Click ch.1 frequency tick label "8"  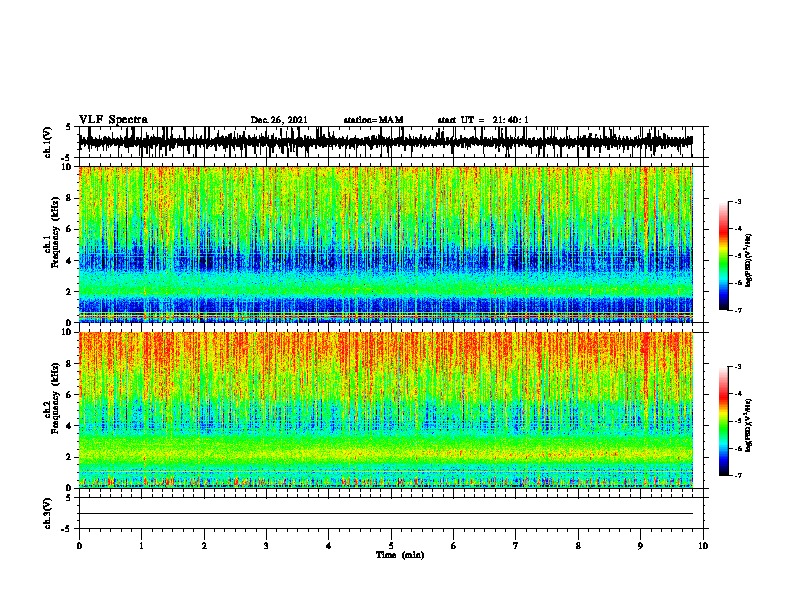[70, 198]
